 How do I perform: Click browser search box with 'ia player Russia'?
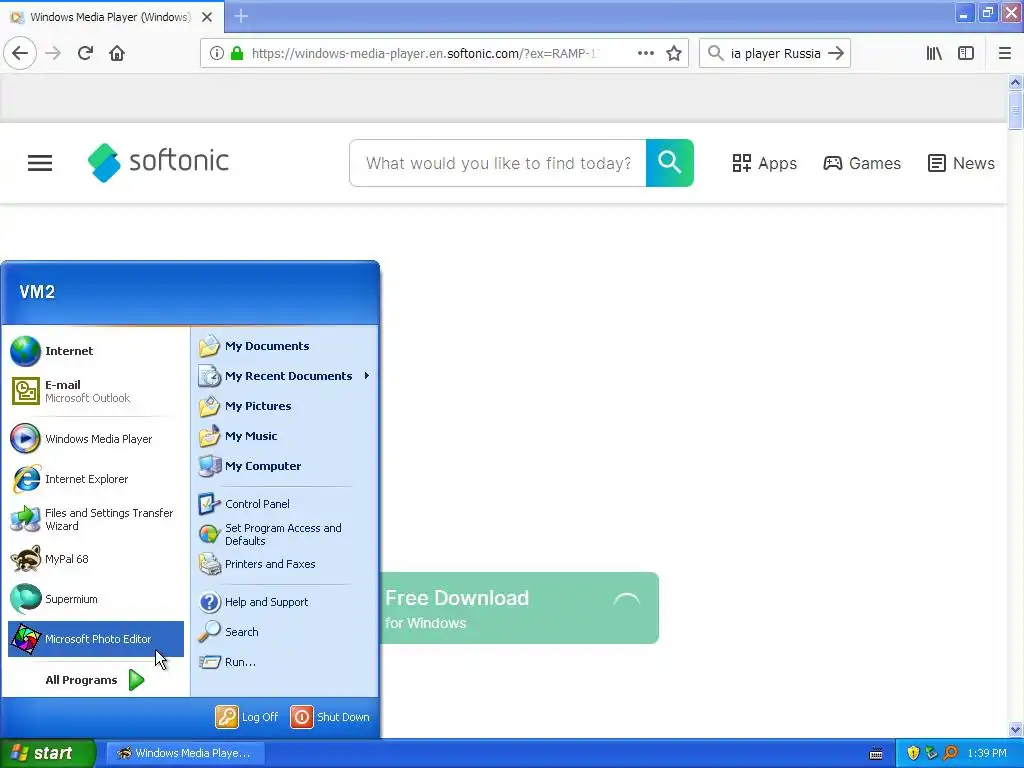click(x=775, y=53)
